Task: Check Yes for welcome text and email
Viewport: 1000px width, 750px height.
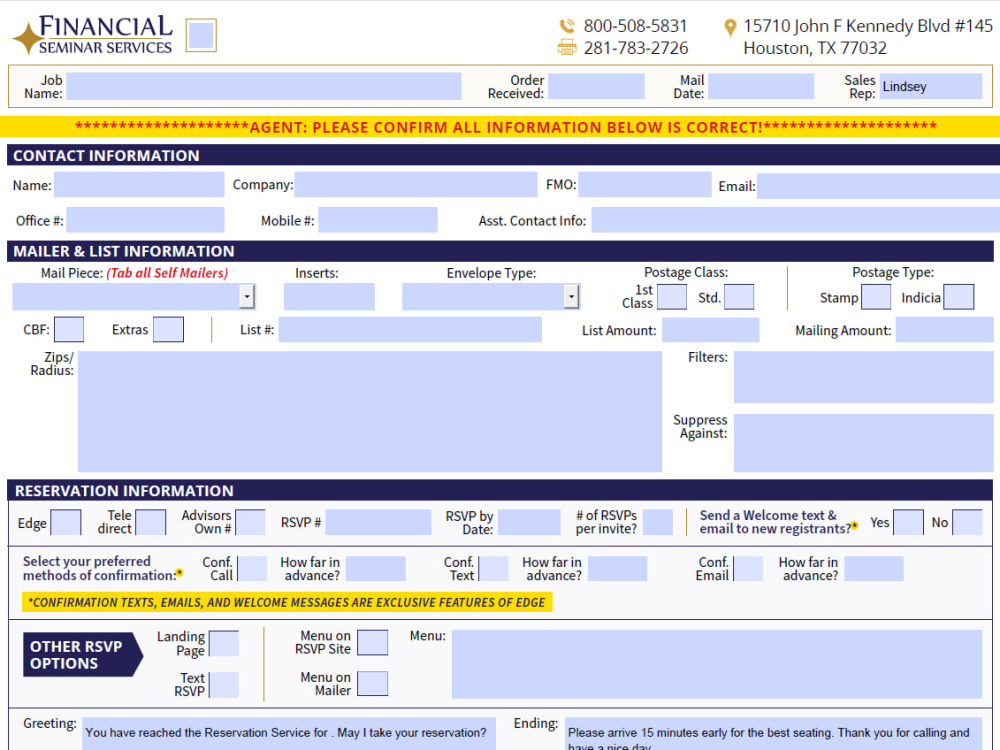Action: pyautogui.click(x=908, y=522)
